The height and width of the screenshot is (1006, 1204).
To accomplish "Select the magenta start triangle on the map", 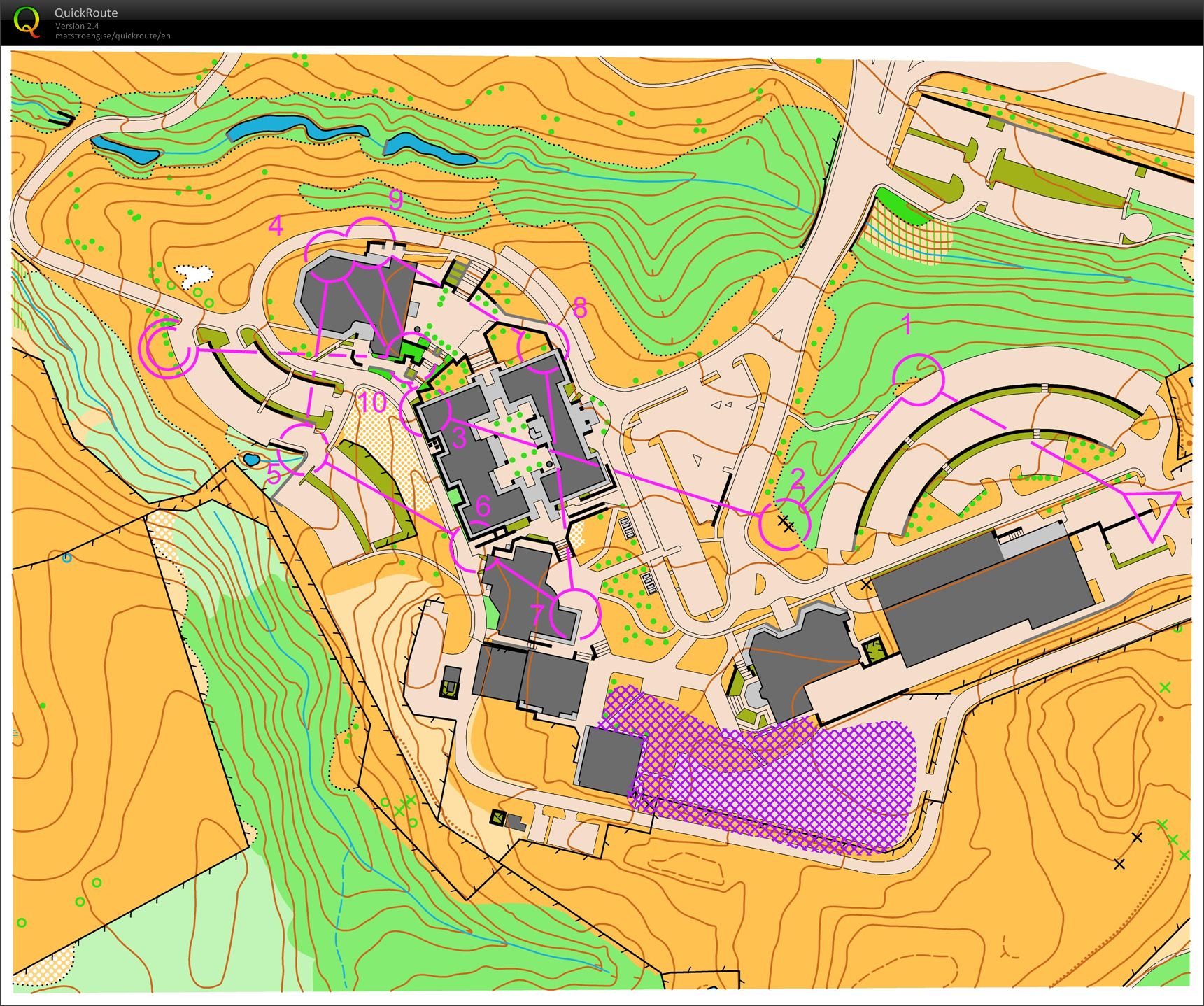I will pos(1151,515).
